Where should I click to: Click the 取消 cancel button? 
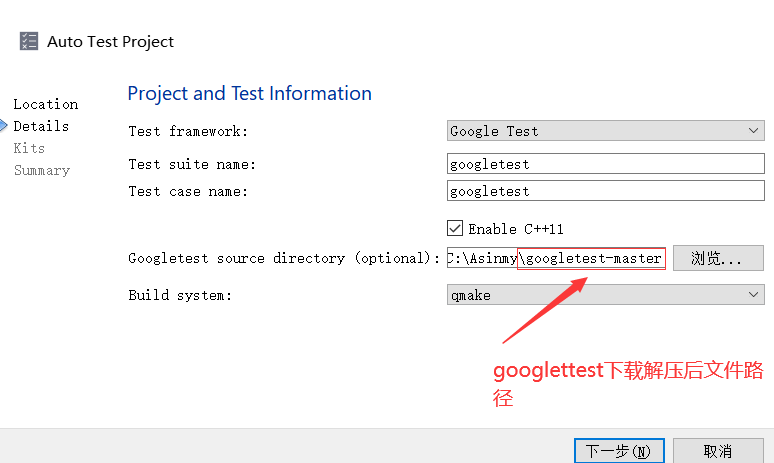(718, 451)
